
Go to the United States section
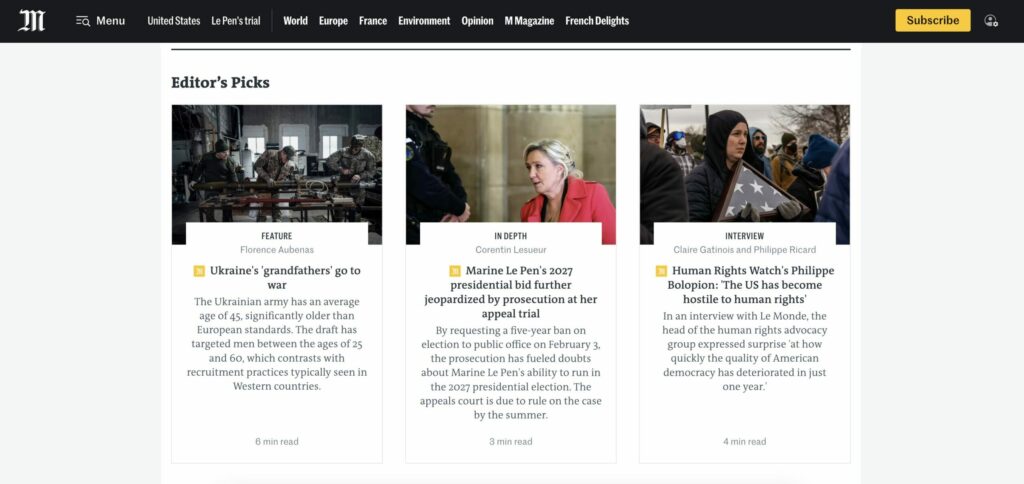pyautogui.click(x=174, y=21)
